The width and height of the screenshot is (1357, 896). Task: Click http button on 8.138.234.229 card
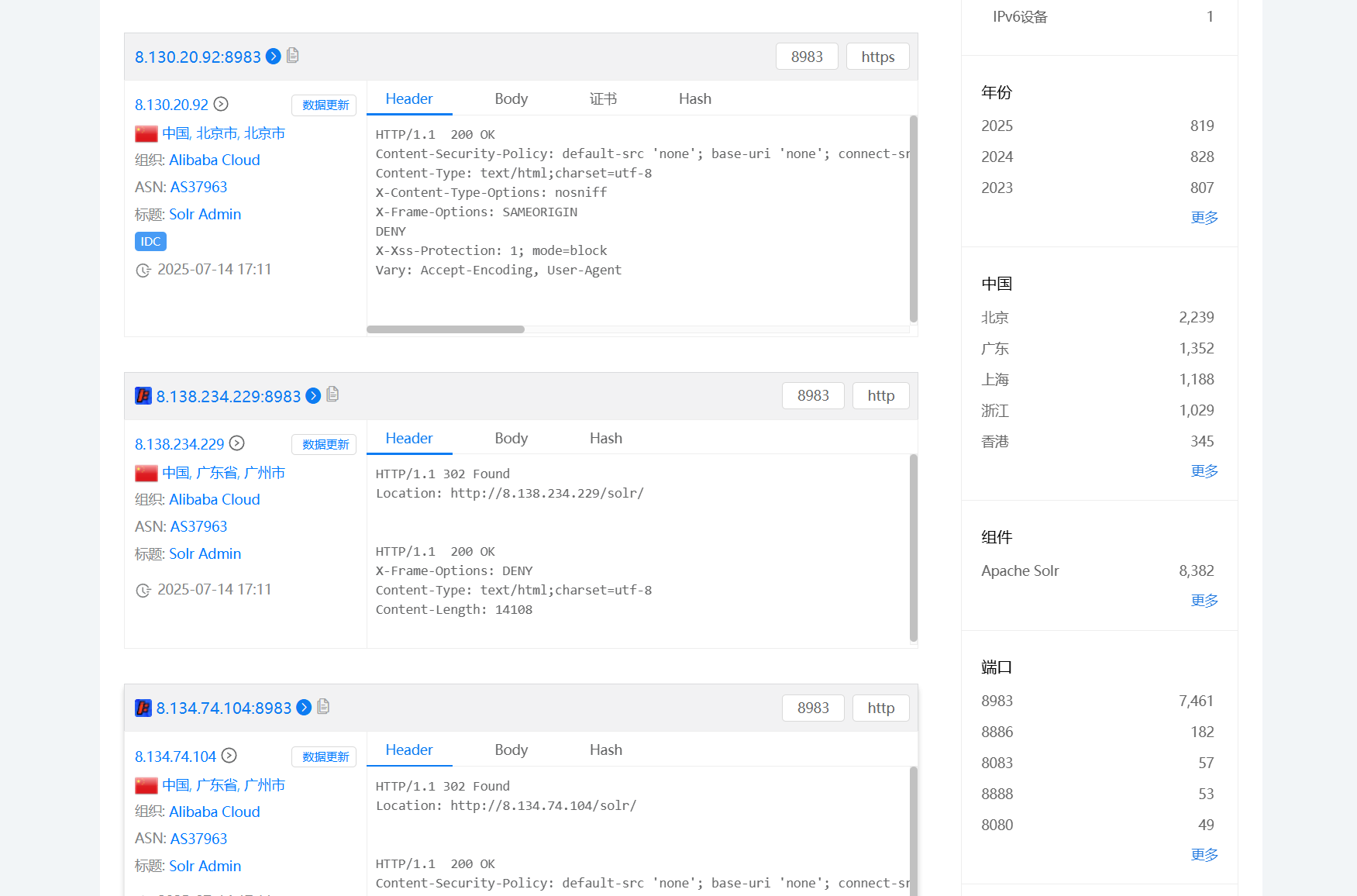(x=881, y=396)
